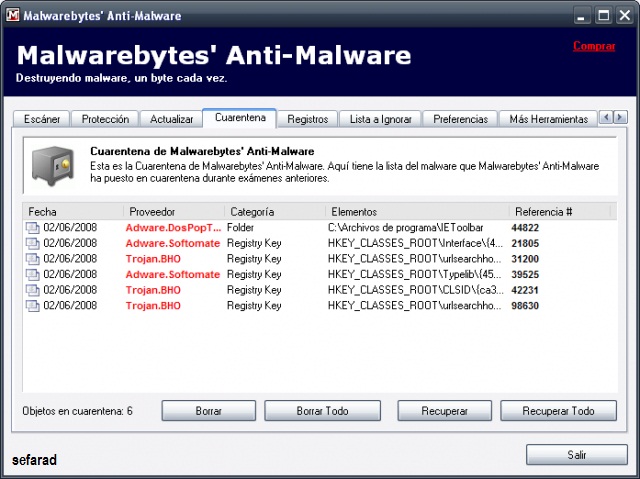Click the file icon of reference 31200 row
The height and width of the screenshot is (479, 640).
(32, 259)
